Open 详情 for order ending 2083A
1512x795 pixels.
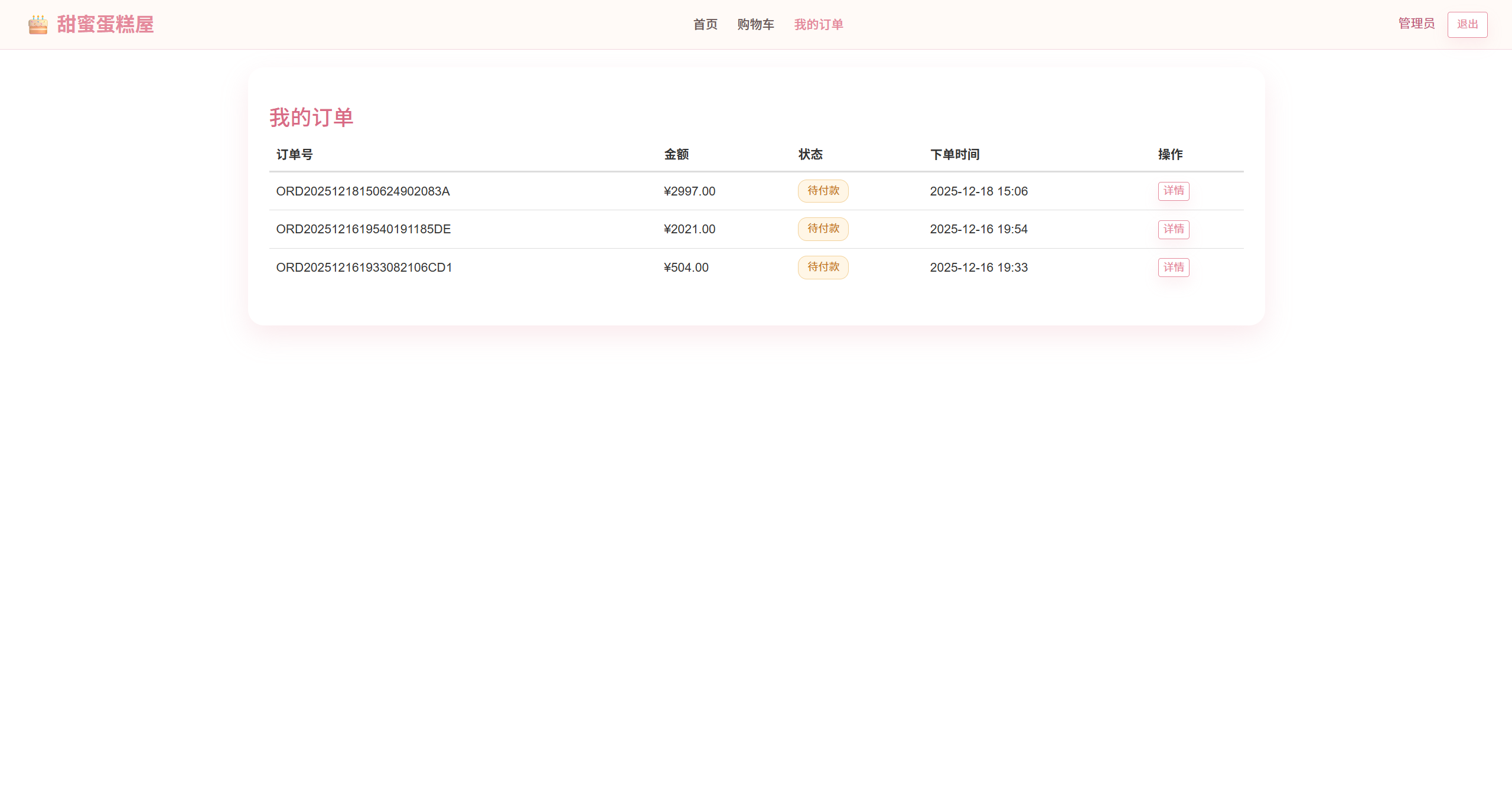point(1173,191)
